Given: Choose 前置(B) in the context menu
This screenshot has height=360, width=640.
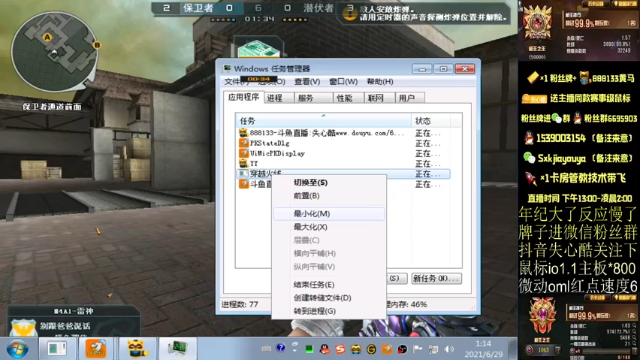Looking at the screenshot, I should coord(329,196).
